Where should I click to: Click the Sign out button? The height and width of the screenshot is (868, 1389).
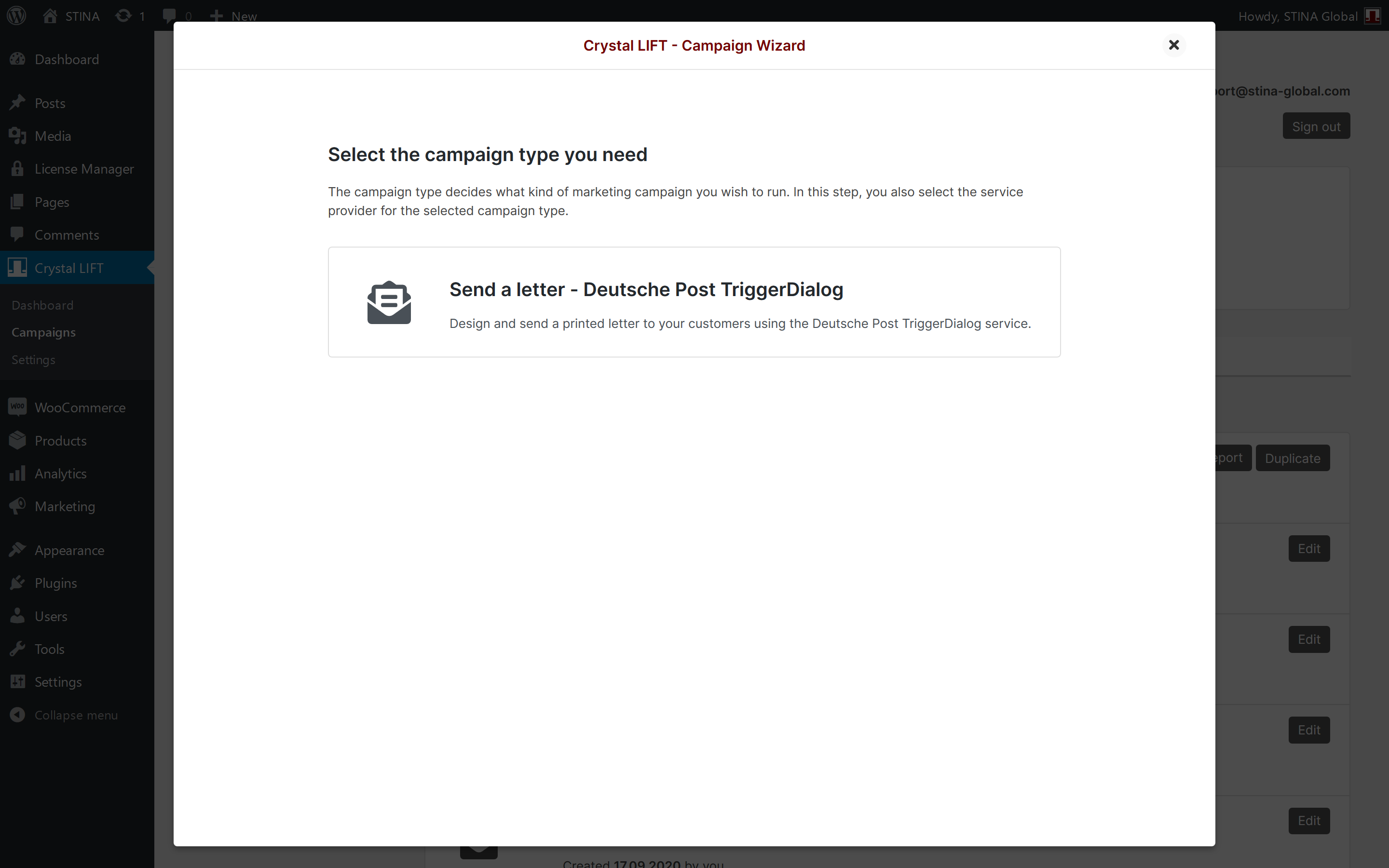[1316, 126]
